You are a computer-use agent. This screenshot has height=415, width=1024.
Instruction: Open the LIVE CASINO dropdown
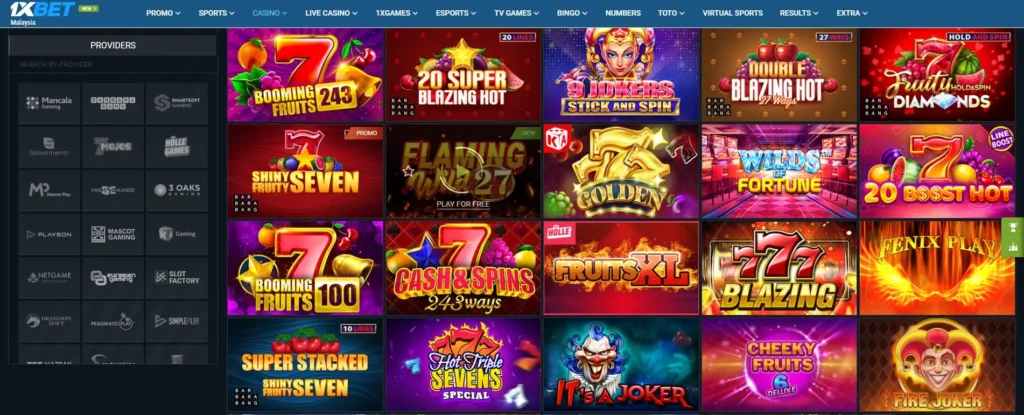point(331,13)
